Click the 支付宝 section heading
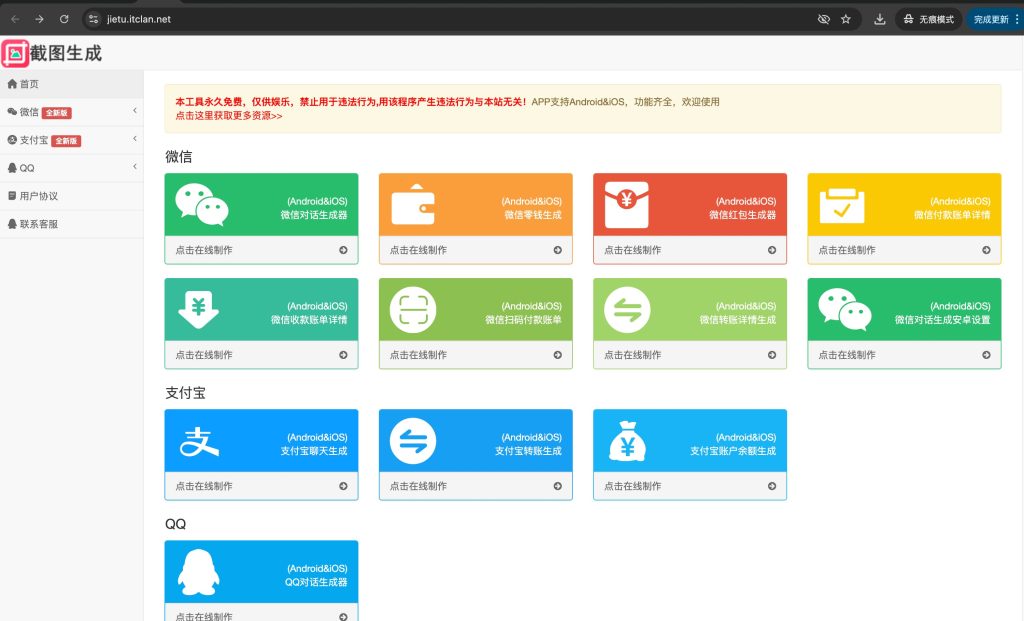 185,393
